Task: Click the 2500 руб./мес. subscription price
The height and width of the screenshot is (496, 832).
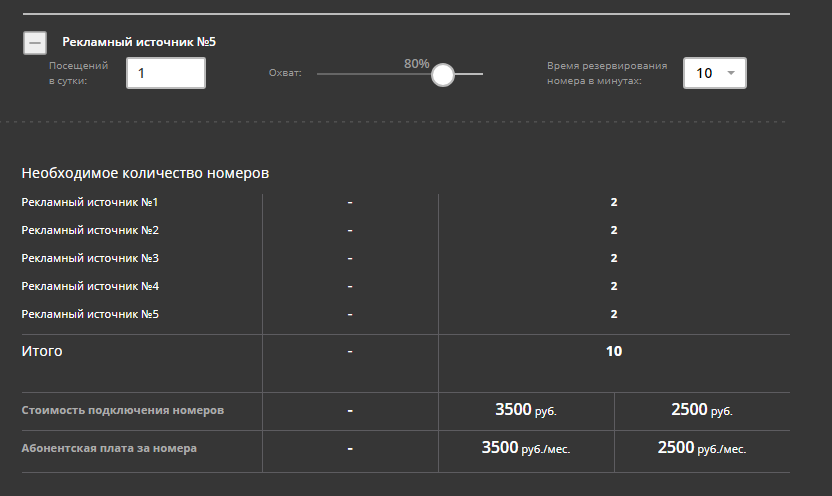Action: (x=701, y=448)
